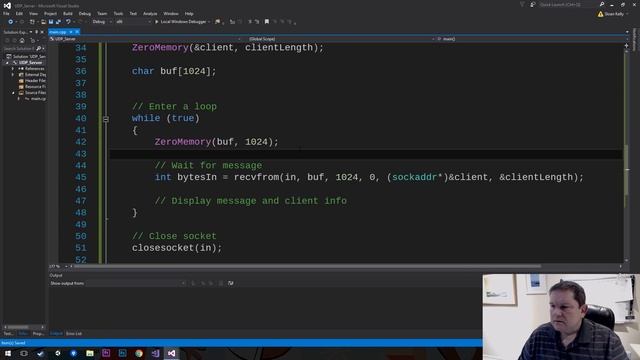This screenshot has height=360, width=640.
Task: Open the Window menu
Action: coord(171,13)
